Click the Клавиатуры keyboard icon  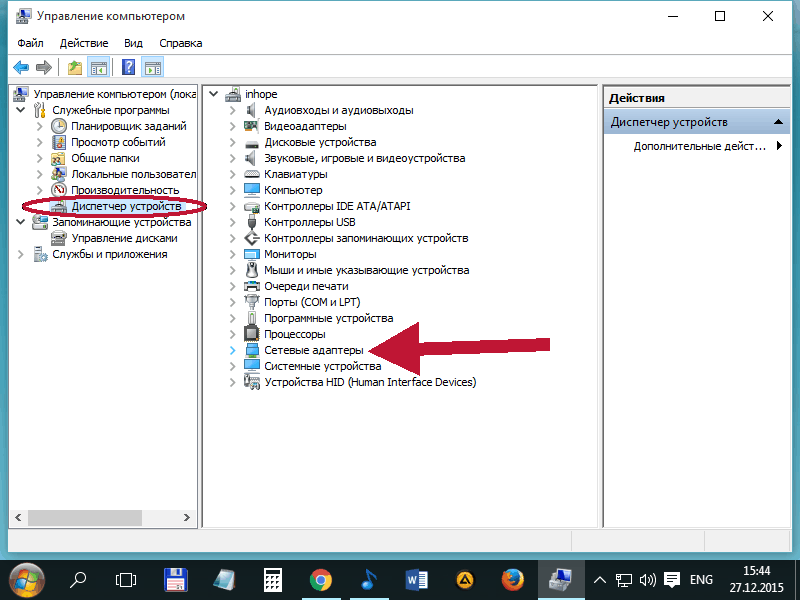pos(252,174)
